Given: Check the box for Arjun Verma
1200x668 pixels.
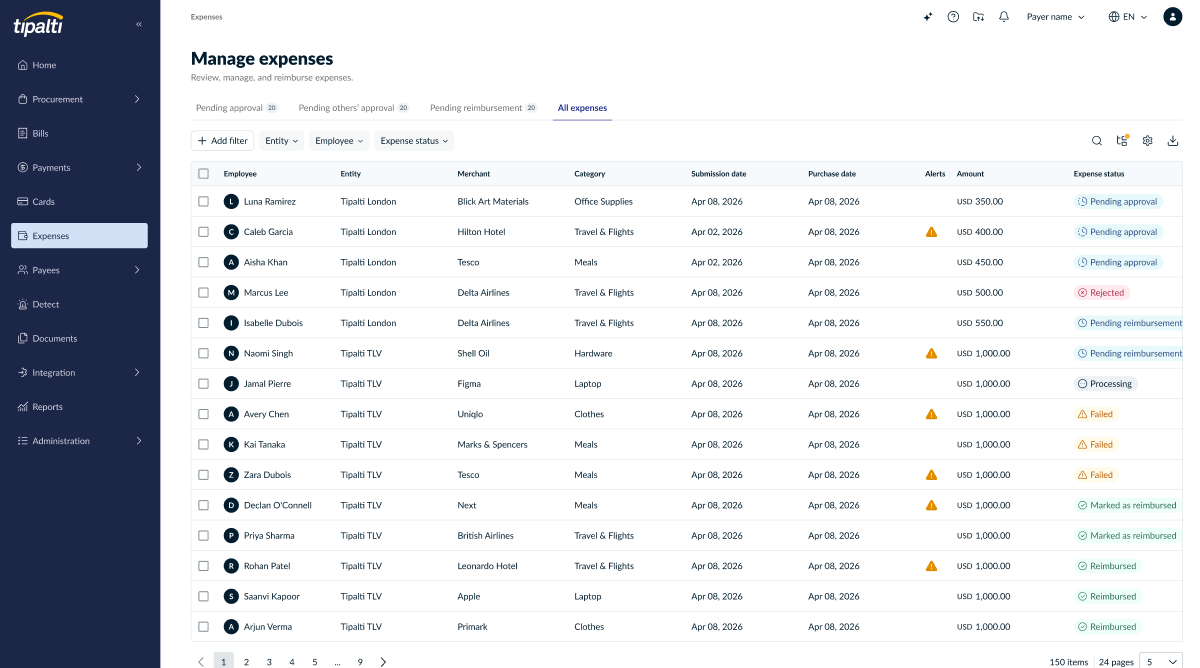Looking at the screenshot, I should click(x=203, y=627).
